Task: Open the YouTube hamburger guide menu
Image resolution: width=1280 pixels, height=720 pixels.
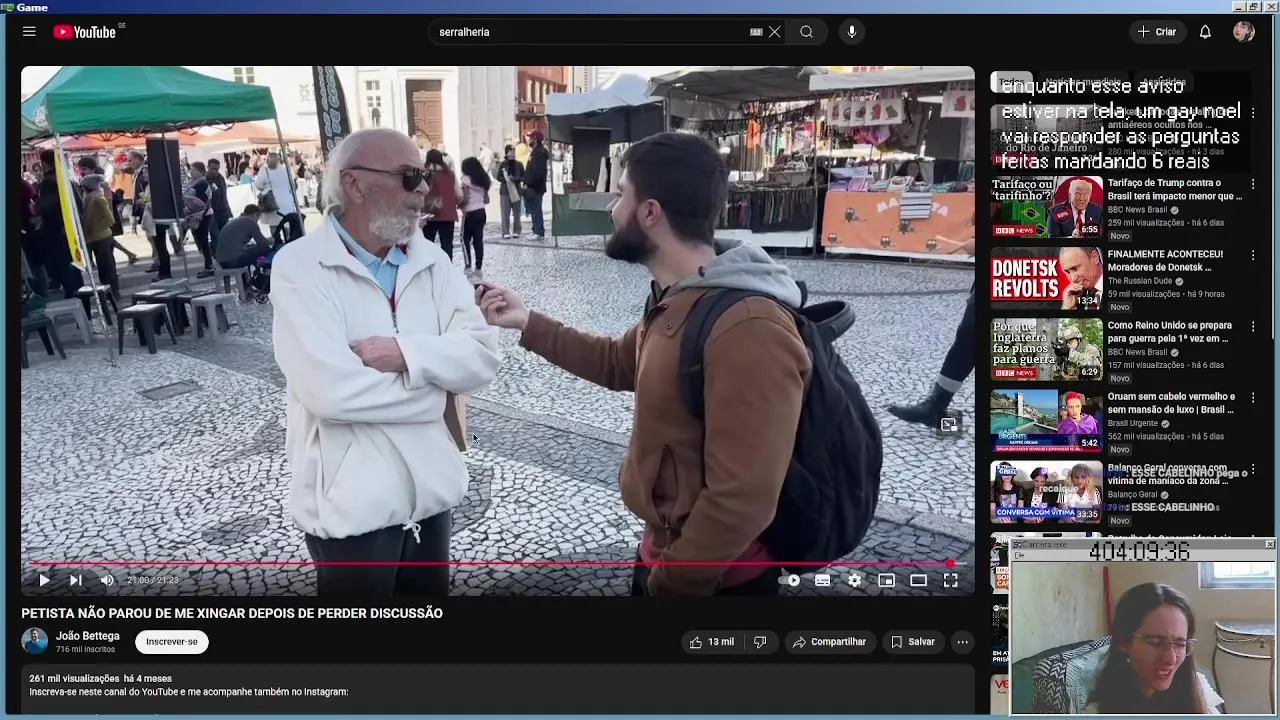Action: 29,32
